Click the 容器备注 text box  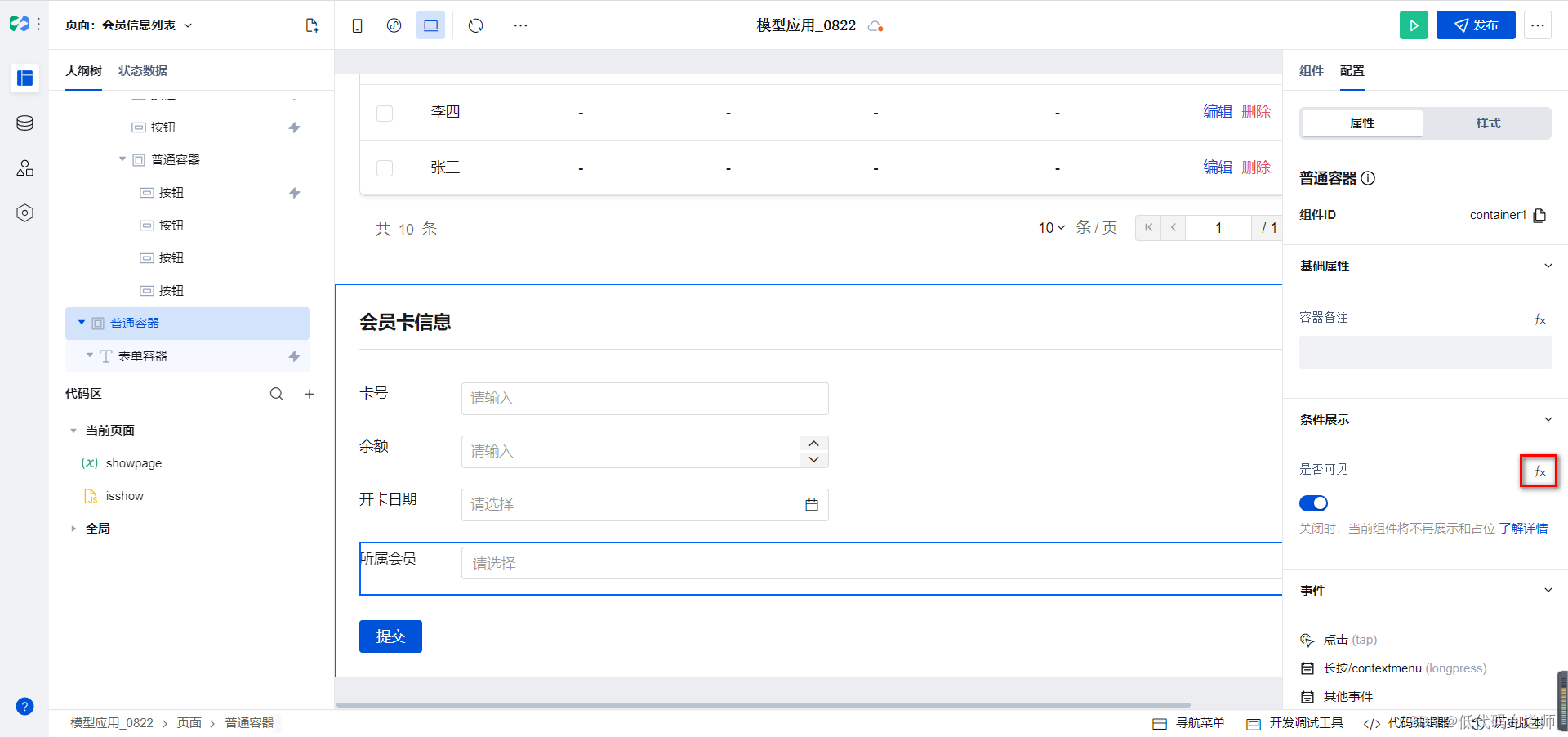tap(1425, 352)
